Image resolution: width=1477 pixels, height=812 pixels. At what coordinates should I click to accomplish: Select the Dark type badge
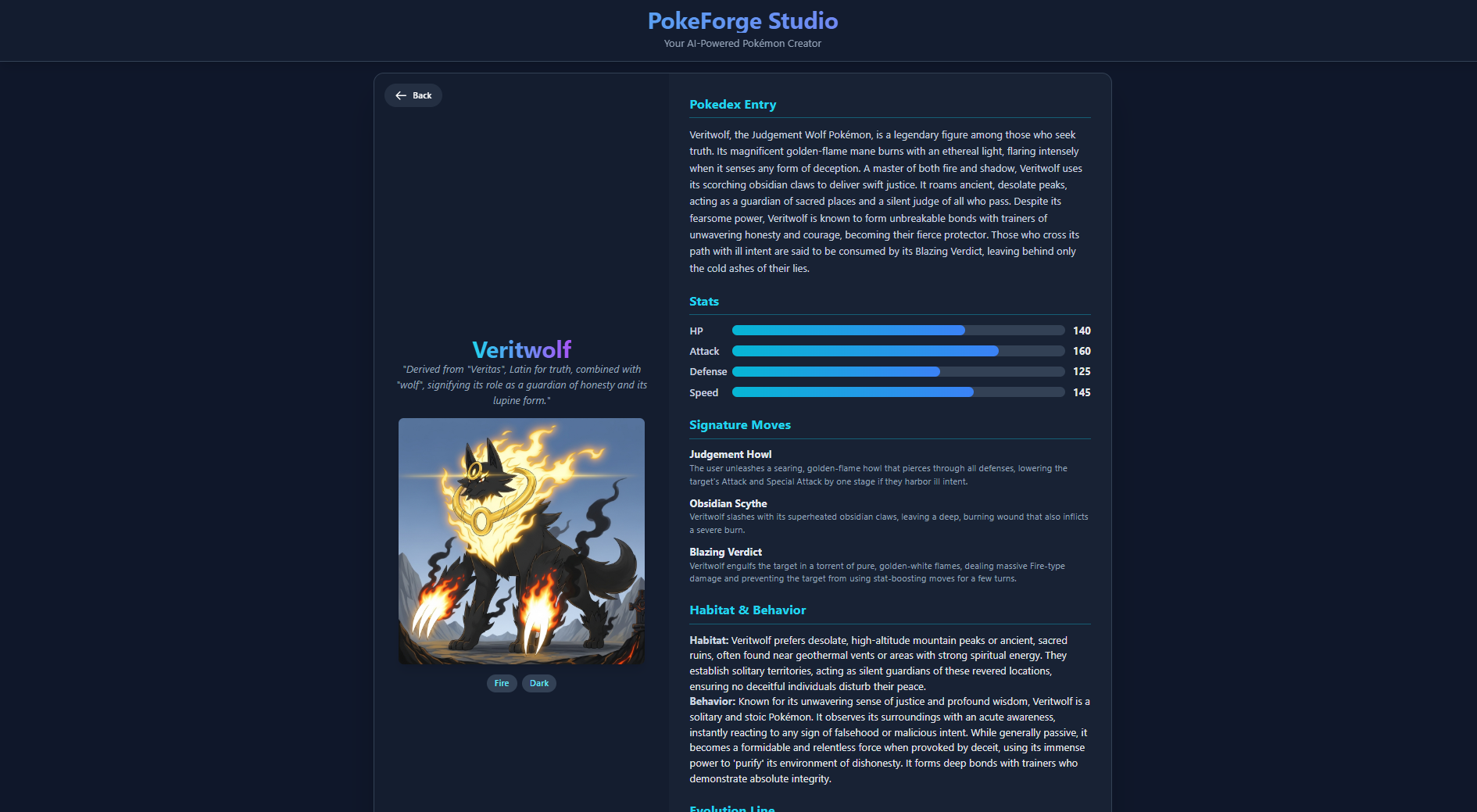click(539, 683)
